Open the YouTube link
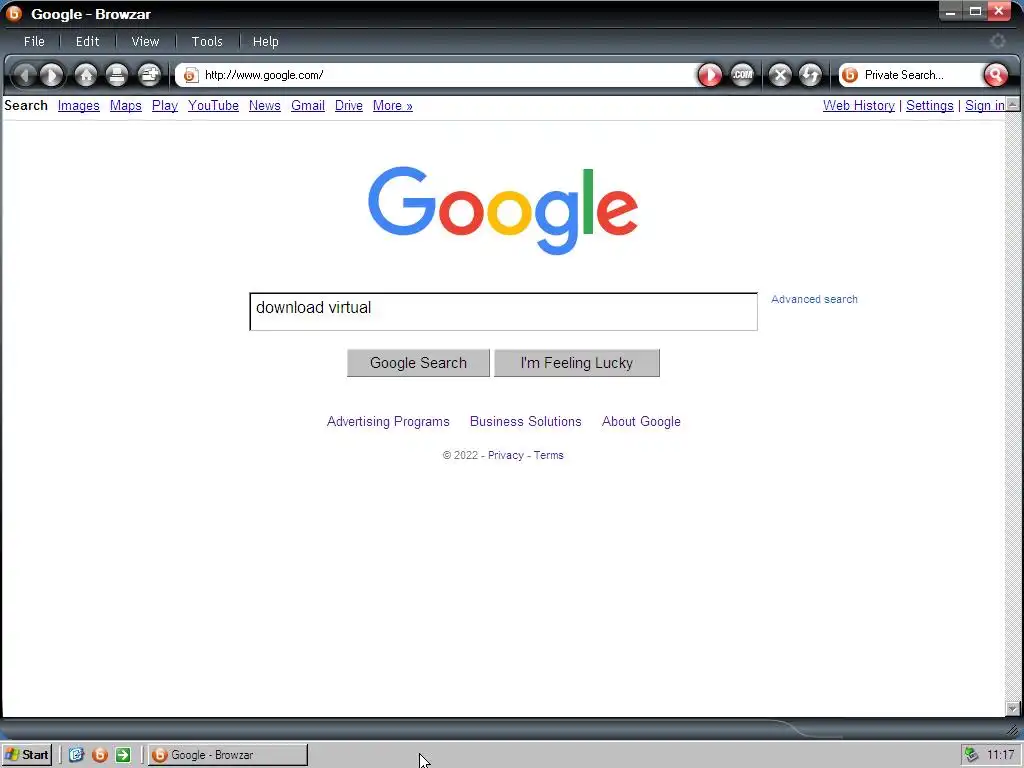 pyautogui.click(x=213, y=106)
